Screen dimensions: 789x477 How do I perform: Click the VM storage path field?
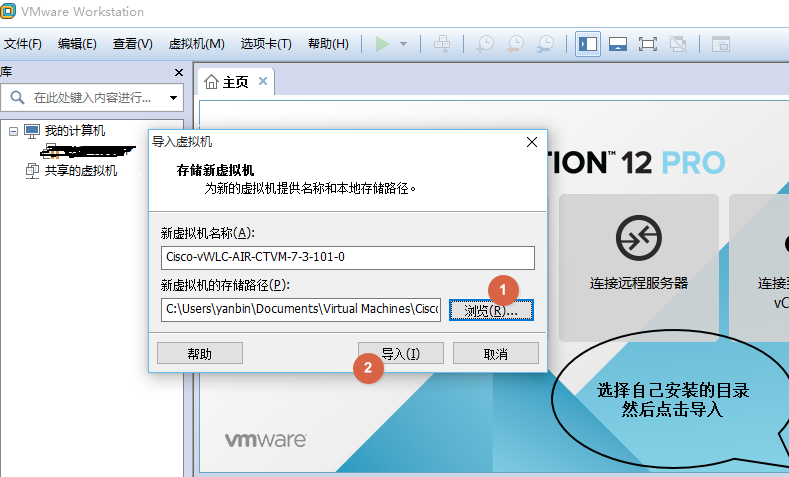[301, 309]
